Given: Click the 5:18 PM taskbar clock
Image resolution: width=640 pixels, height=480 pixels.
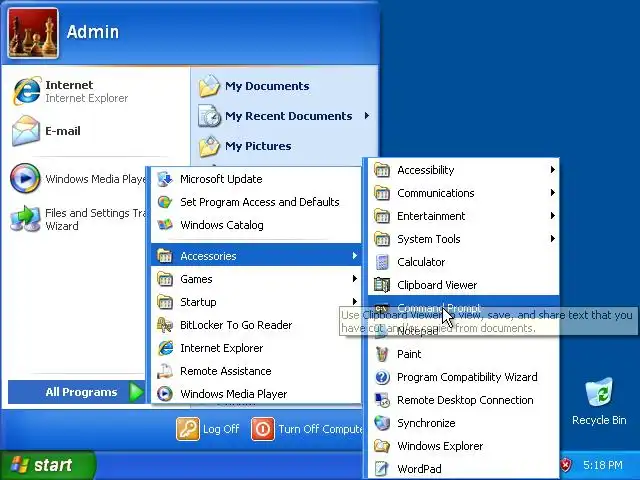Looking at the screenshot, I should click(x=602, y=465).
